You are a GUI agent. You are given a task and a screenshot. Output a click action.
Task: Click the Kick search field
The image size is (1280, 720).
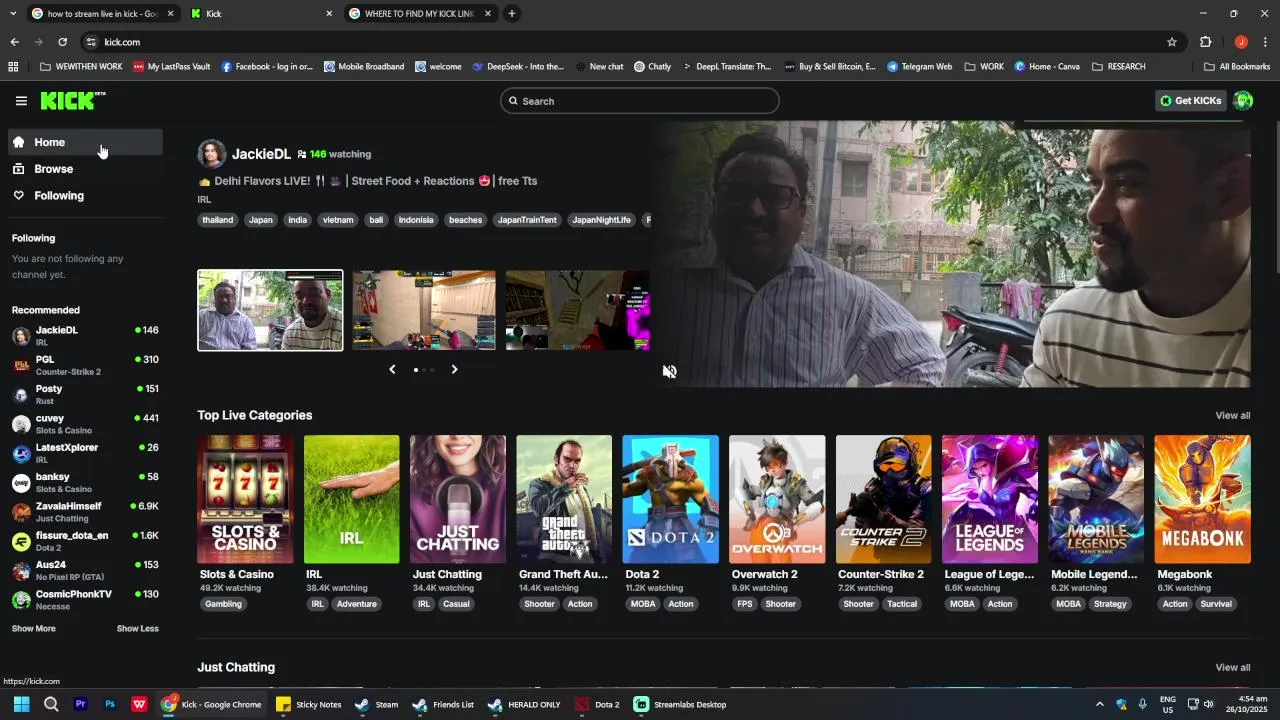coord(640,101)
